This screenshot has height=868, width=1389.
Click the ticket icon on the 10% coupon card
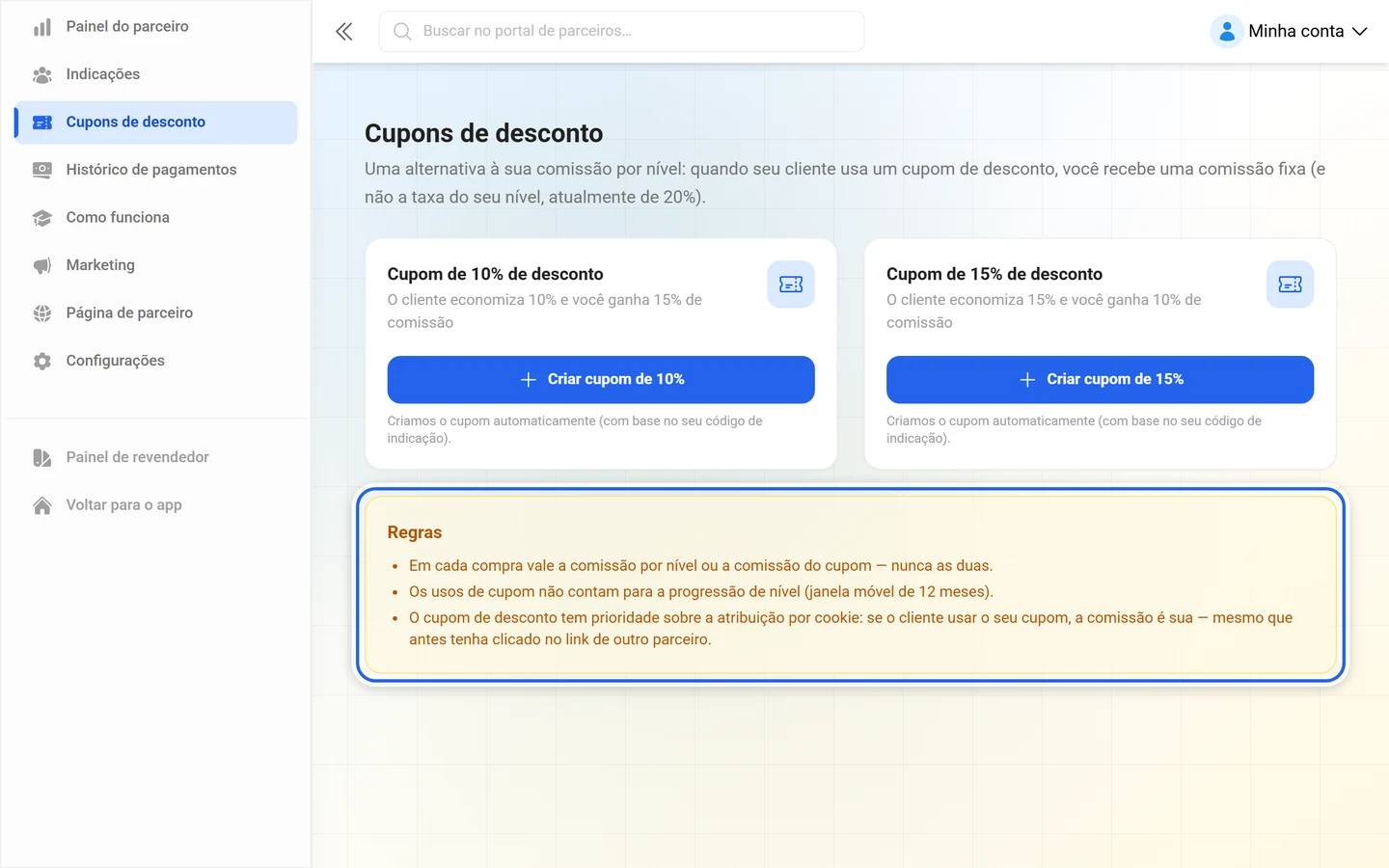791,285
